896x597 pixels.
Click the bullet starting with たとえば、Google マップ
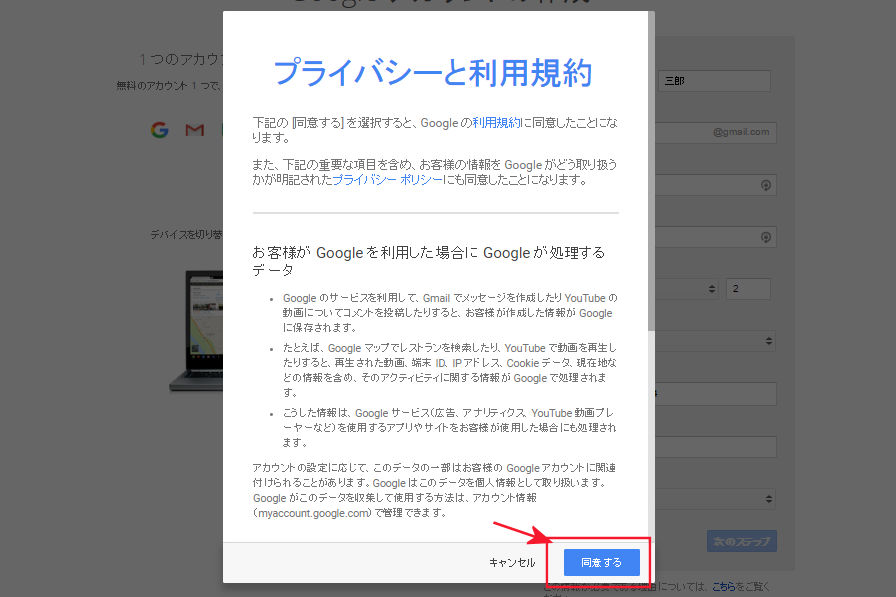pos(450,370)
